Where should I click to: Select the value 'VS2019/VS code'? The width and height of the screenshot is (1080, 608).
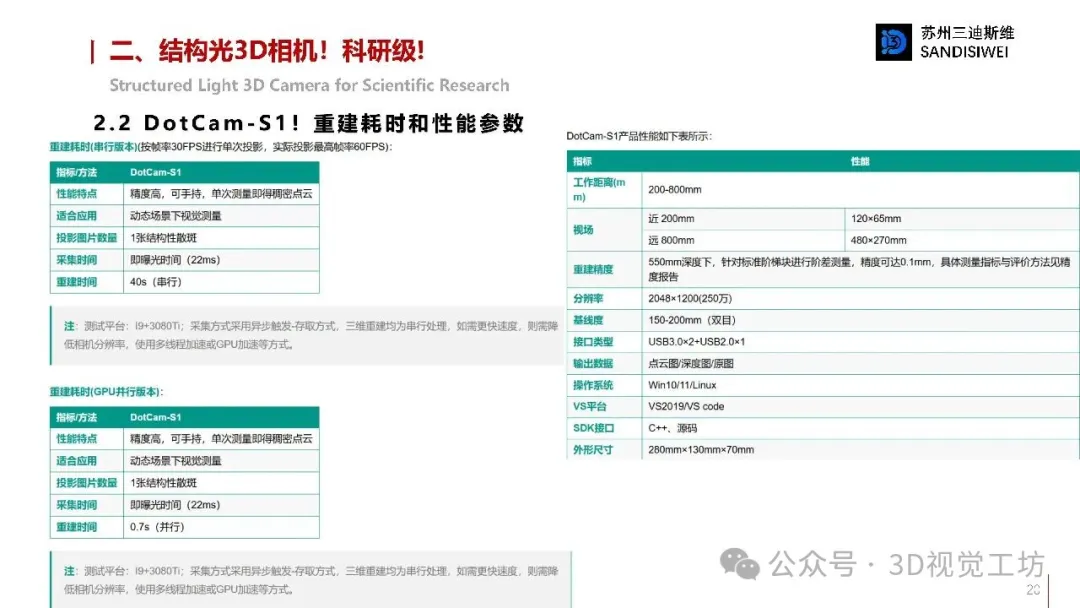tap(686, 406)
